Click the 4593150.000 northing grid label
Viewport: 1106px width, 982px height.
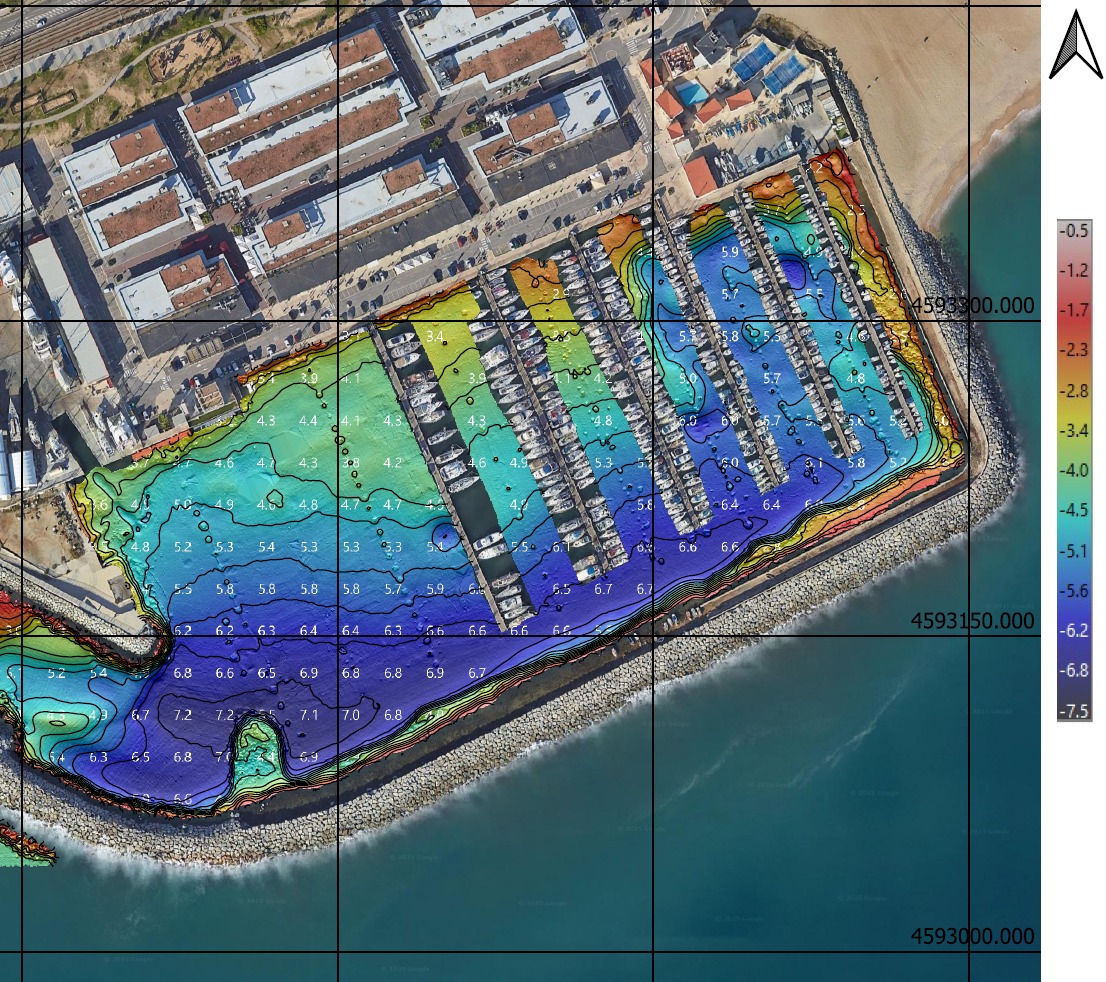pos(972,621)
